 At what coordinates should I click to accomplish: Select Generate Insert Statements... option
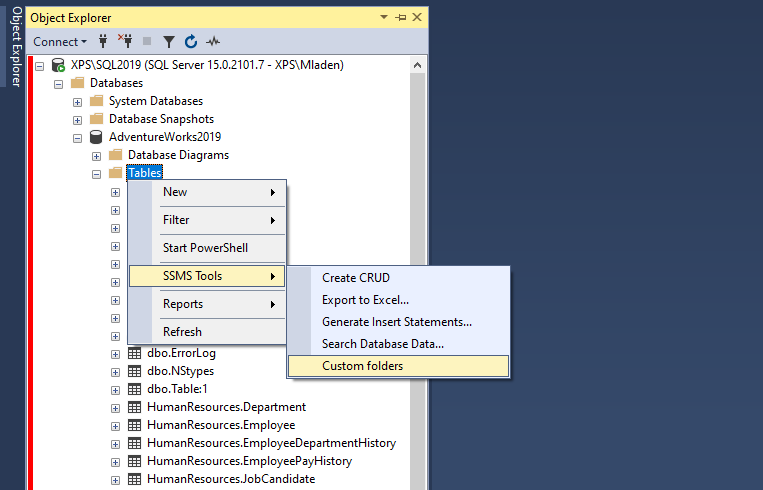[x=398, y=322]
